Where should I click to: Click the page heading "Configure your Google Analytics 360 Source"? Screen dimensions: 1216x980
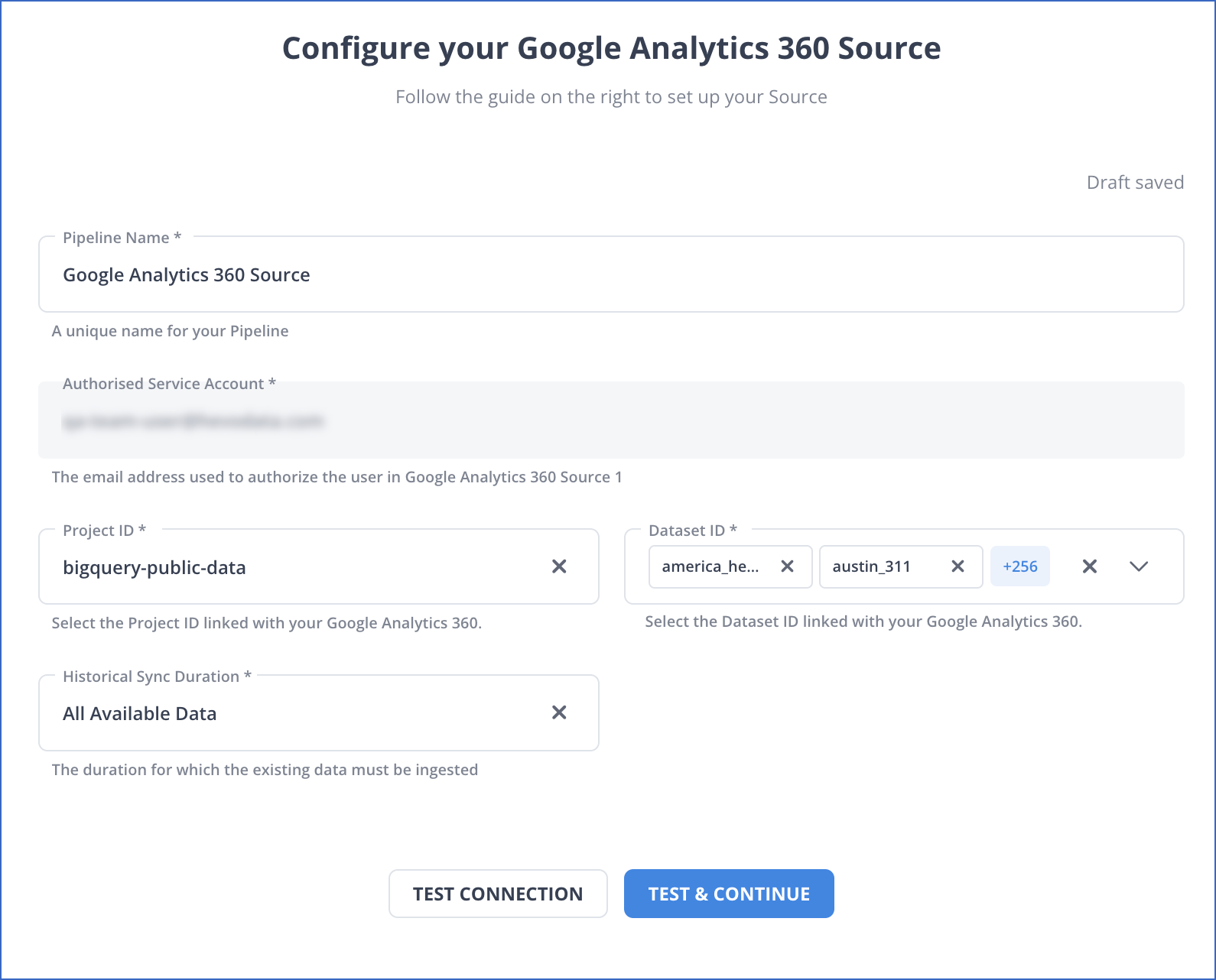click(x=611, y=48)
